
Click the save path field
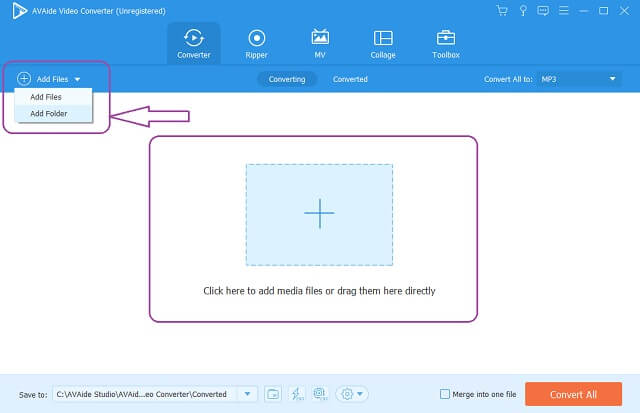(146, 394)
